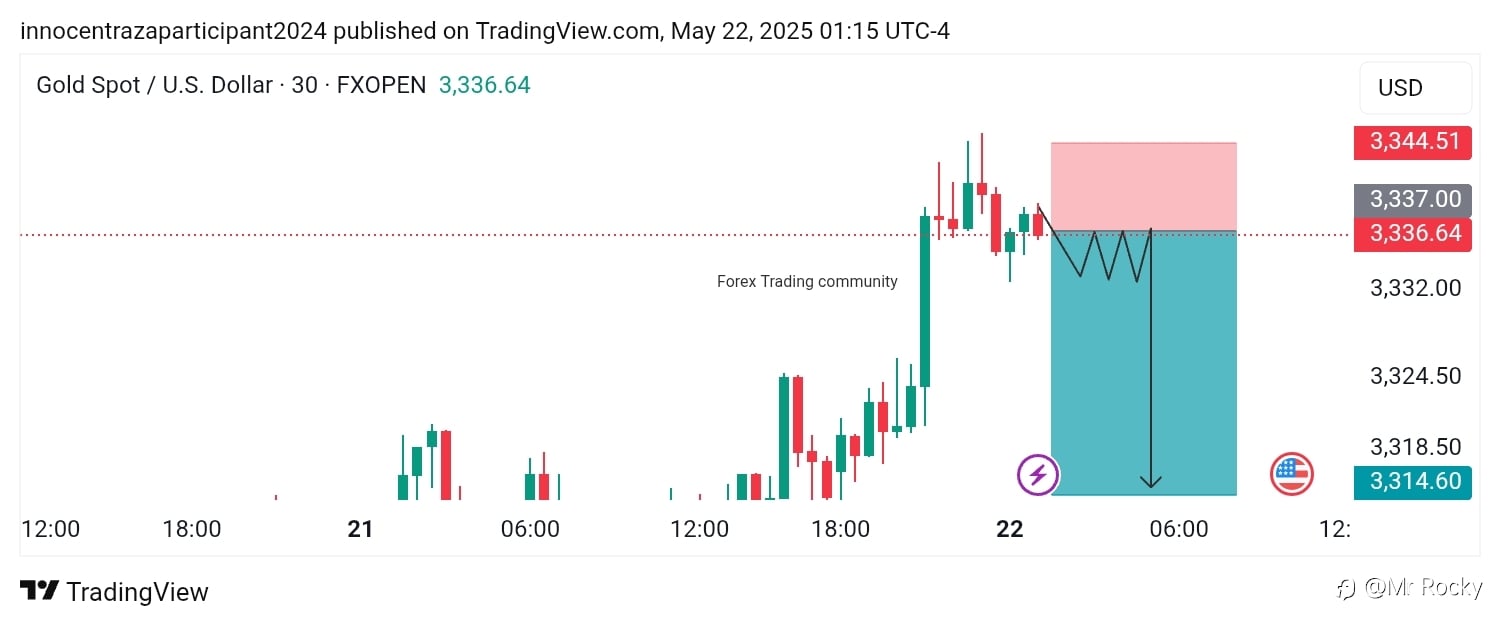Image resolution: width=1500 pixels, height=626 pixels.
Task: Click the 3,336.64 current price label
Action: point(1412,234)
